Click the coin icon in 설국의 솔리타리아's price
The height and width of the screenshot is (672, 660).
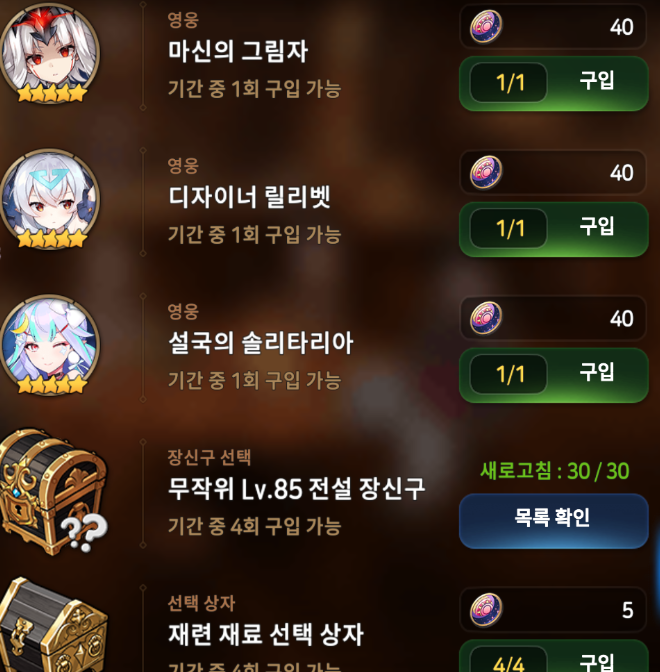tap(486, 318)
